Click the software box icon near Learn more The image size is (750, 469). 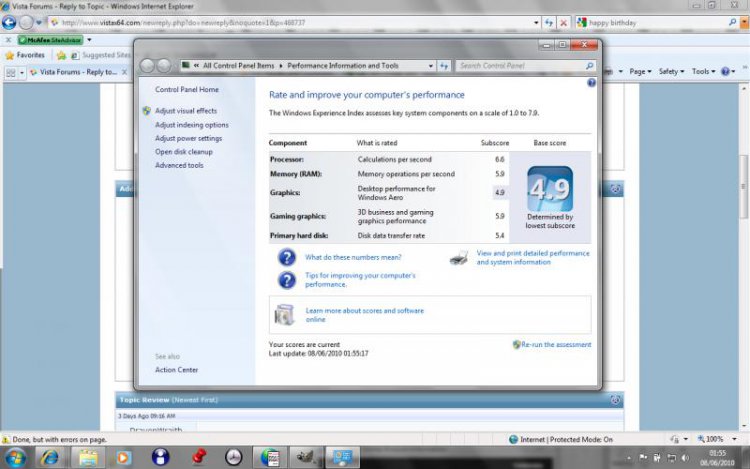pyautogui.click(x=285, y=315)
